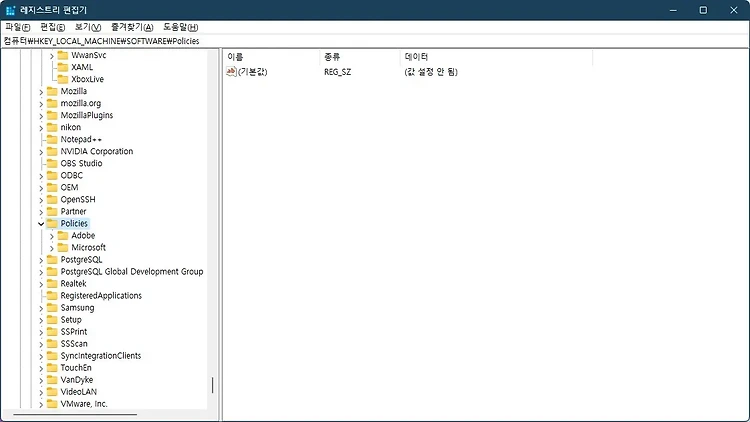Open the 도움말 menu
Image resolution: width=750 pixels, height=422 pixels.
[x=180, y=27]
